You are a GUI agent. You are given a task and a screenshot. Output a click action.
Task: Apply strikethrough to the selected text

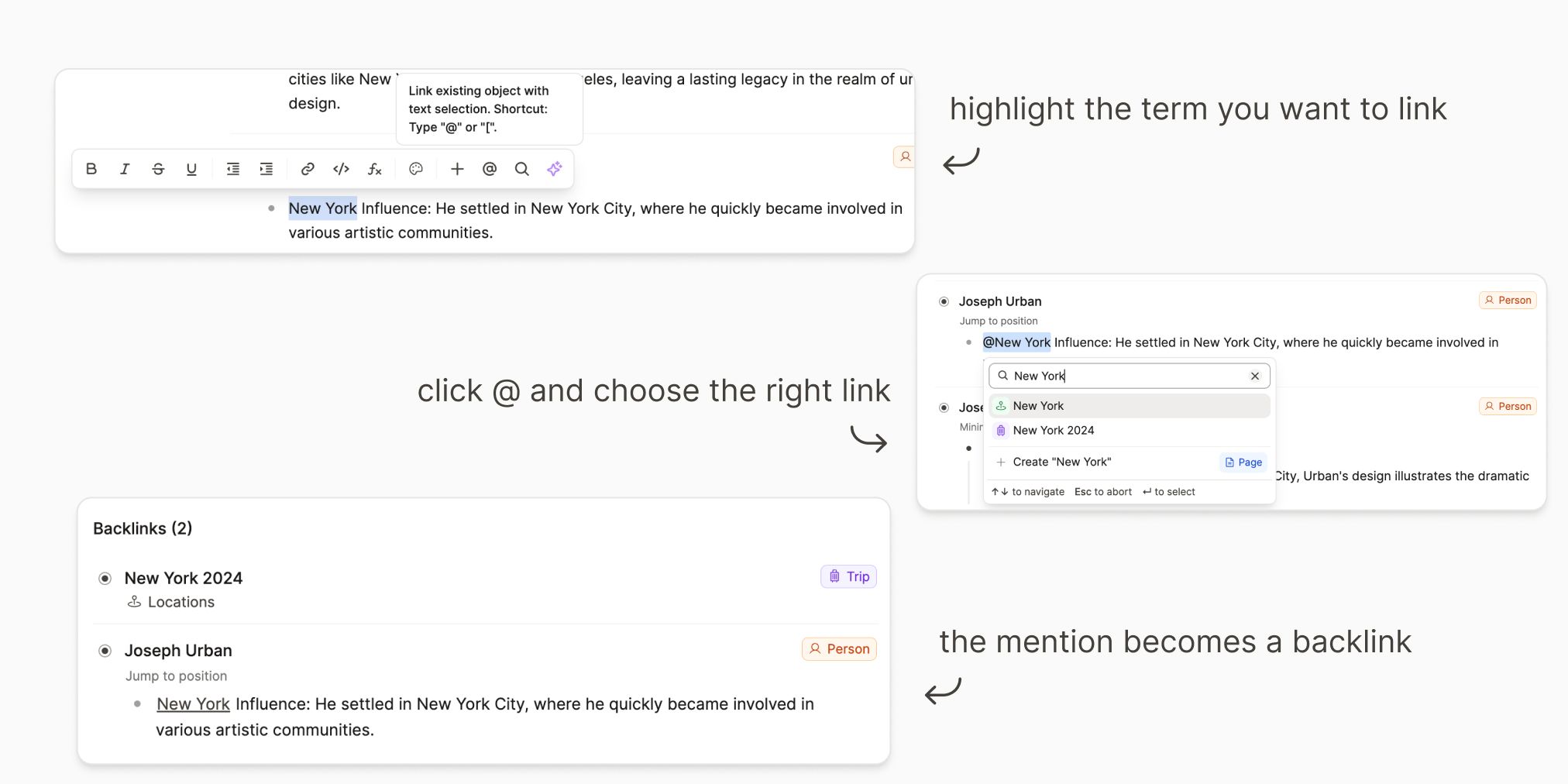pos(158,168)
